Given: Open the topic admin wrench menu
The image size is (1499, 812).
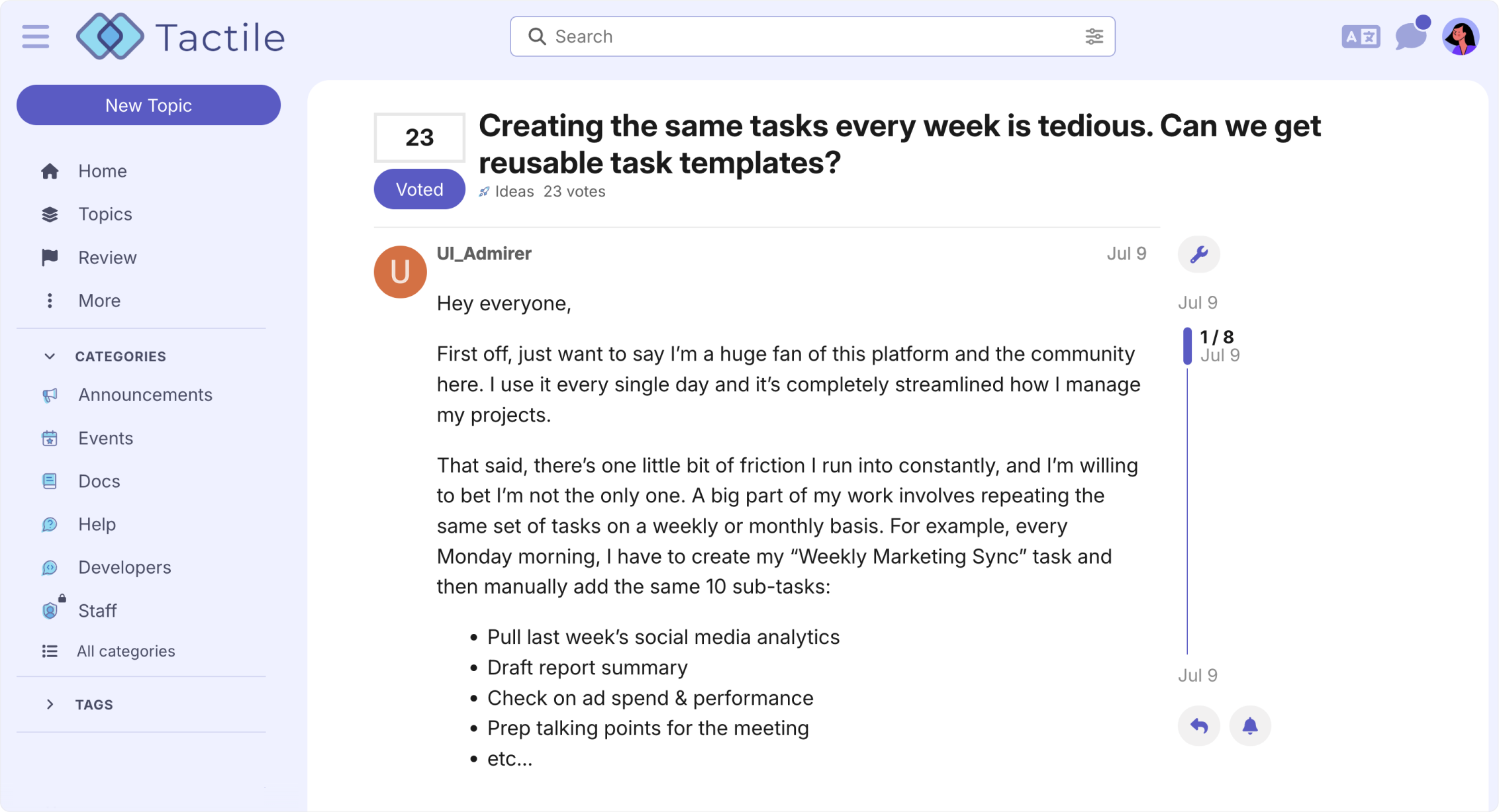Looking at the screenshot, I should coord(1198,253).
